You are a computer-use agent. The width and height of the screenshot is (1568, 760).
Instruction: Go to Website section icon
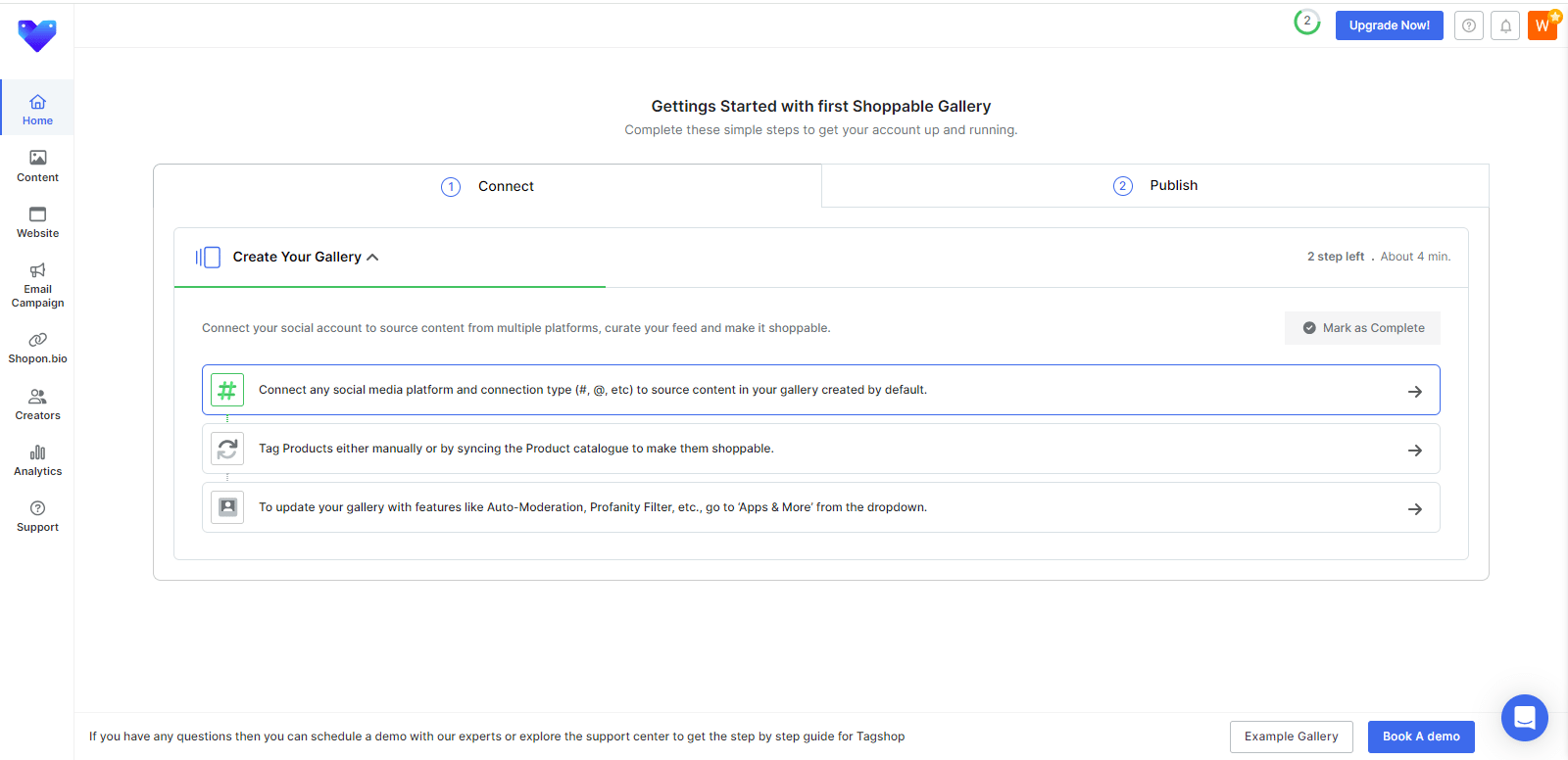(37, 214)
